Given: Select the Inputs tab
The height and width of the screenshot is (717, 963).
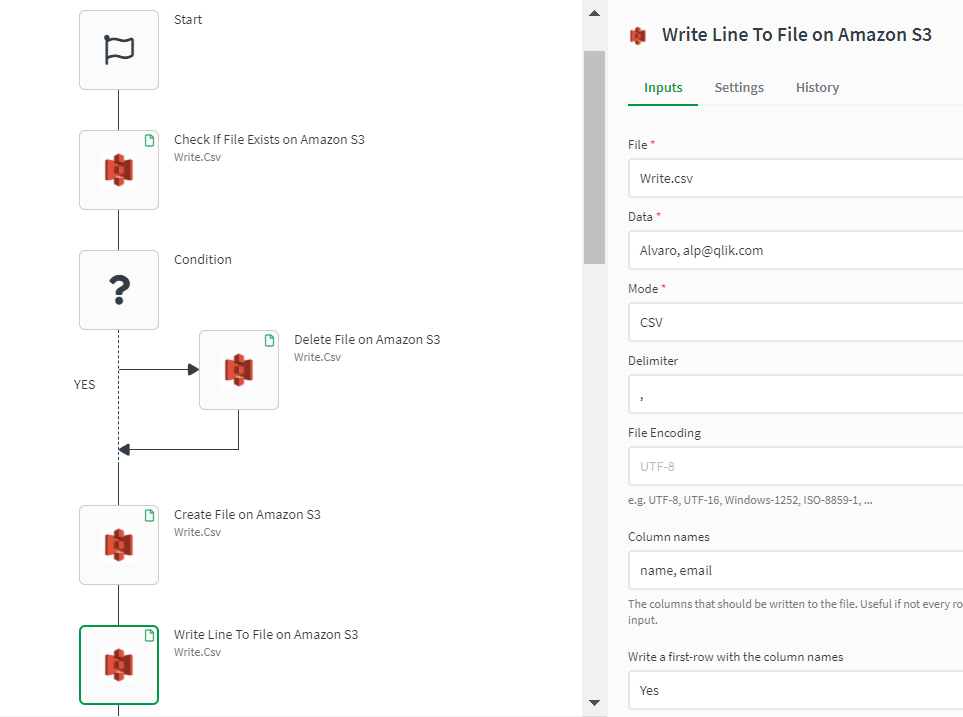Looking at the screenshot, I should pyautogui.click(x=662, y=87).
